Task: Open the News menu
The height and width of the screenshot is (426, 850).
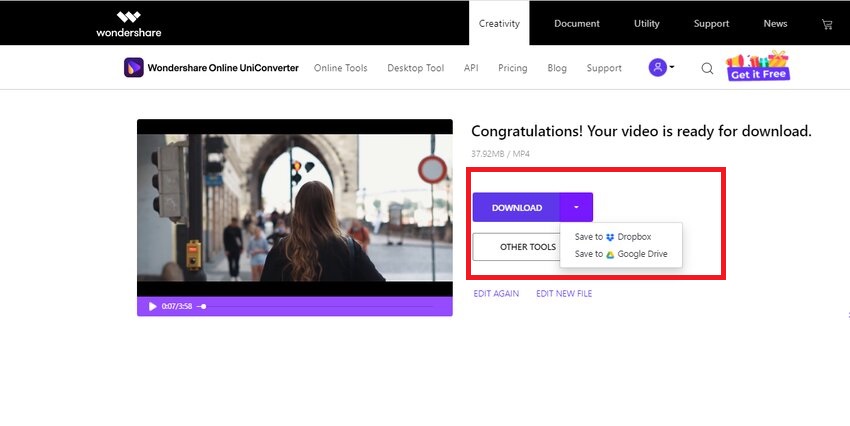Action: click(x=775, y=23)
